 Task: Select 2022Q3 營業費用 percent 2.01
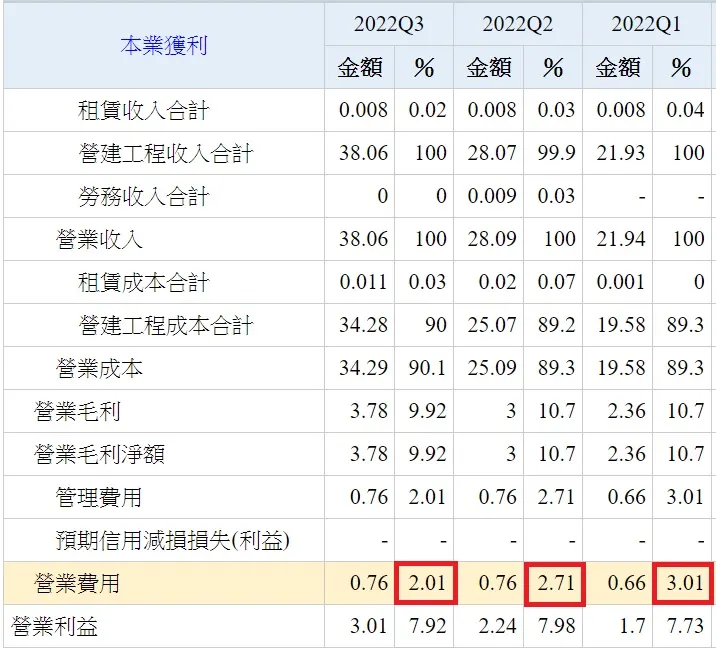point(426,583)
